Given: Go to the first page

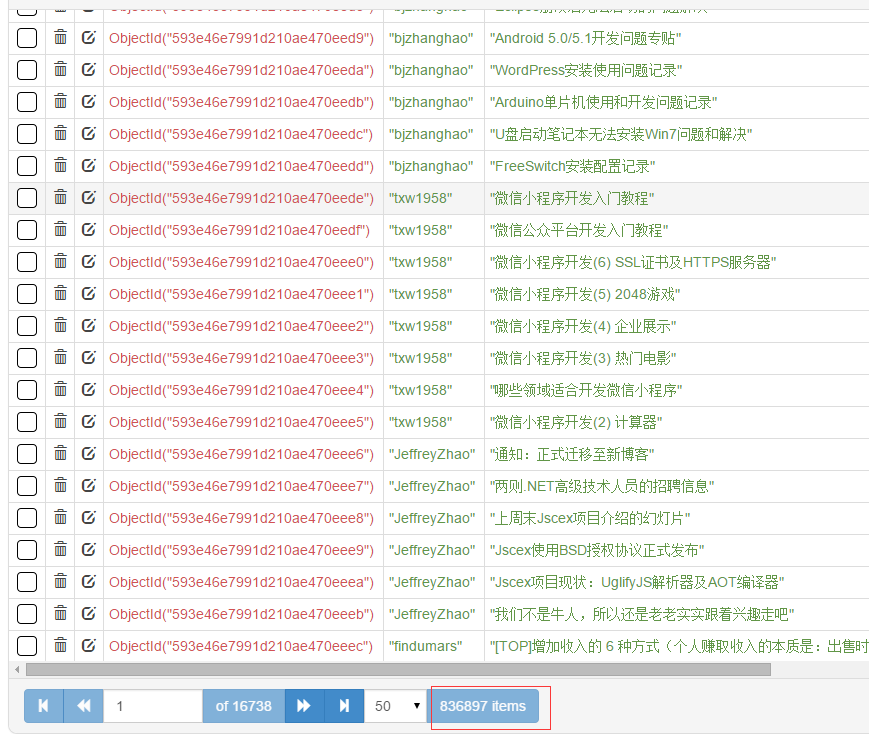Looking at the screenshot, I should [44, 706].
